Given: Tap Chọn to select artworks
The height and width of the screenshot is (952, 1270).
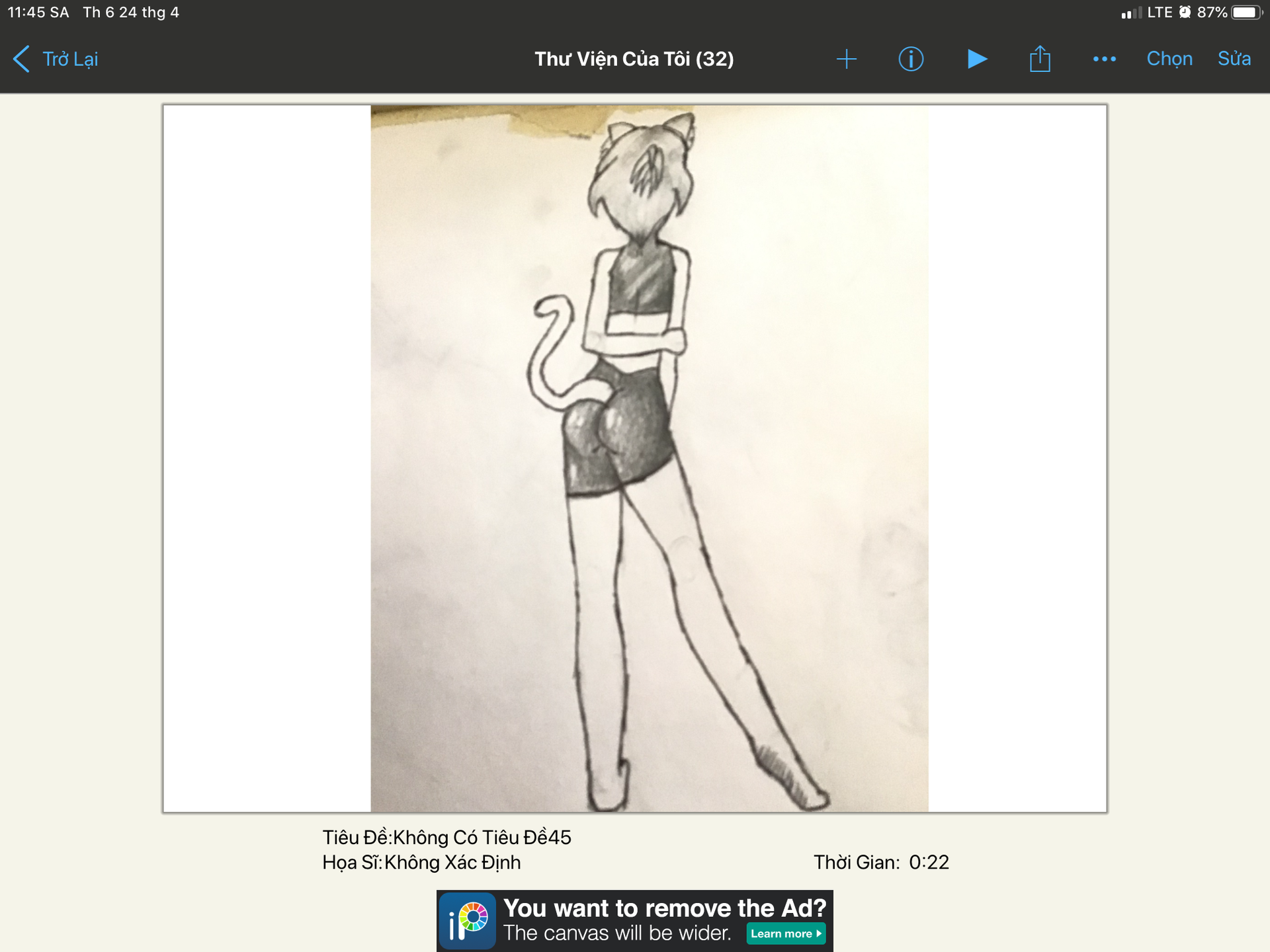Looking at the screenshot, I should click(x=1169, y=59).
